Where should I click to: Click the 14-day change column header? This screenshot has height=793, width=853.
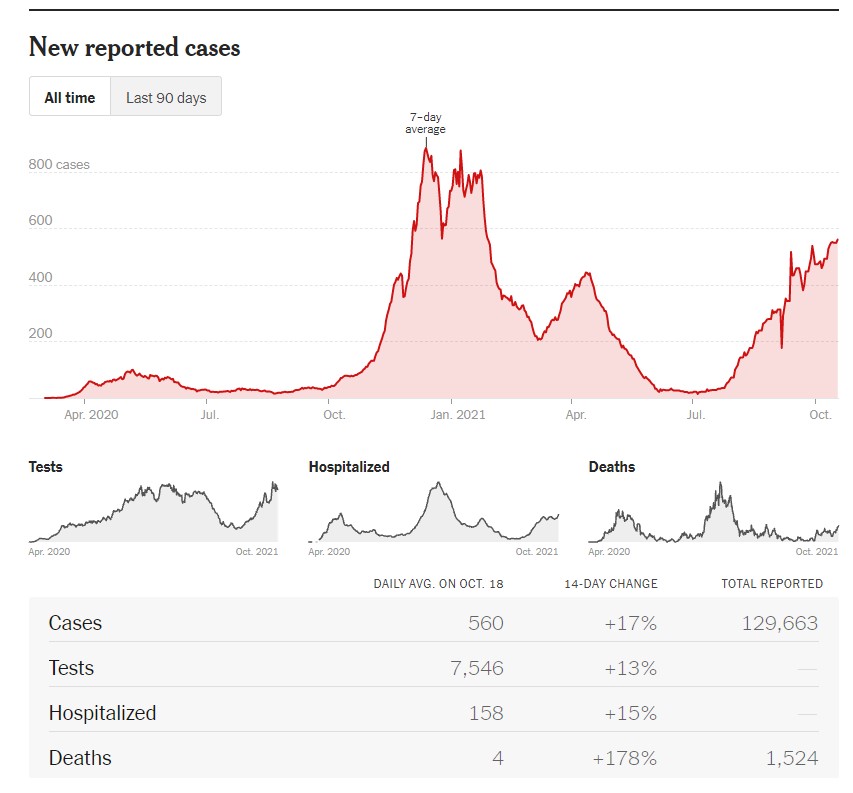click(x=611, y=584)
